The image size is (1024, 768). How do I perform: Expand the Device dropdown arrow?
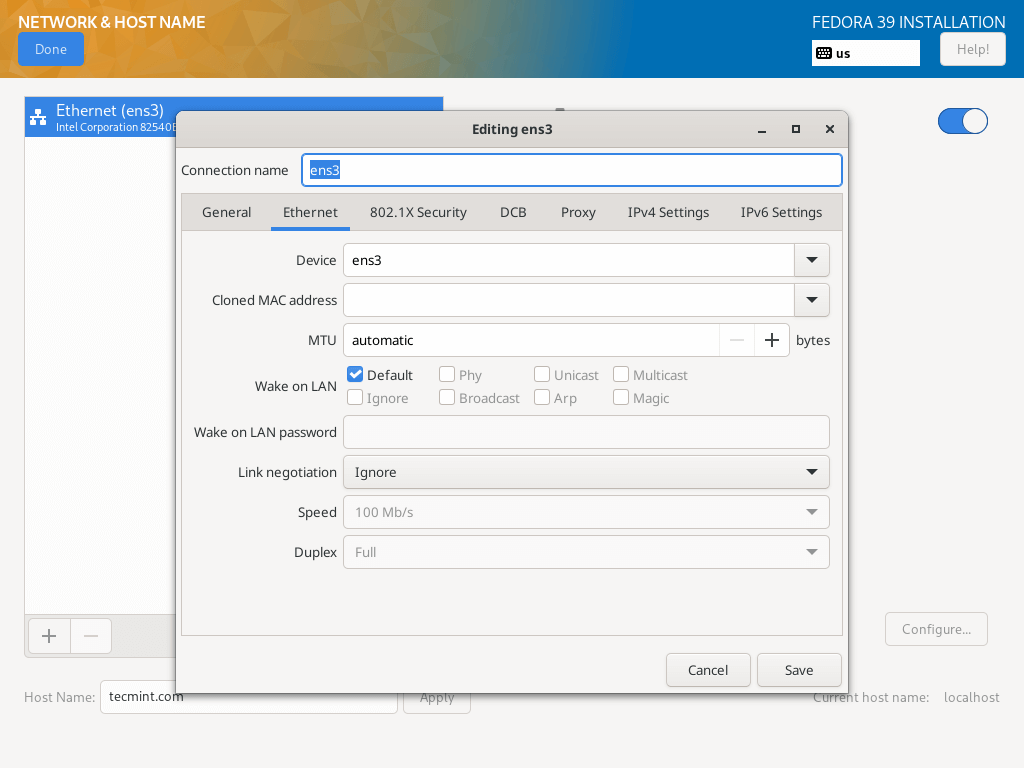(811, 260)
